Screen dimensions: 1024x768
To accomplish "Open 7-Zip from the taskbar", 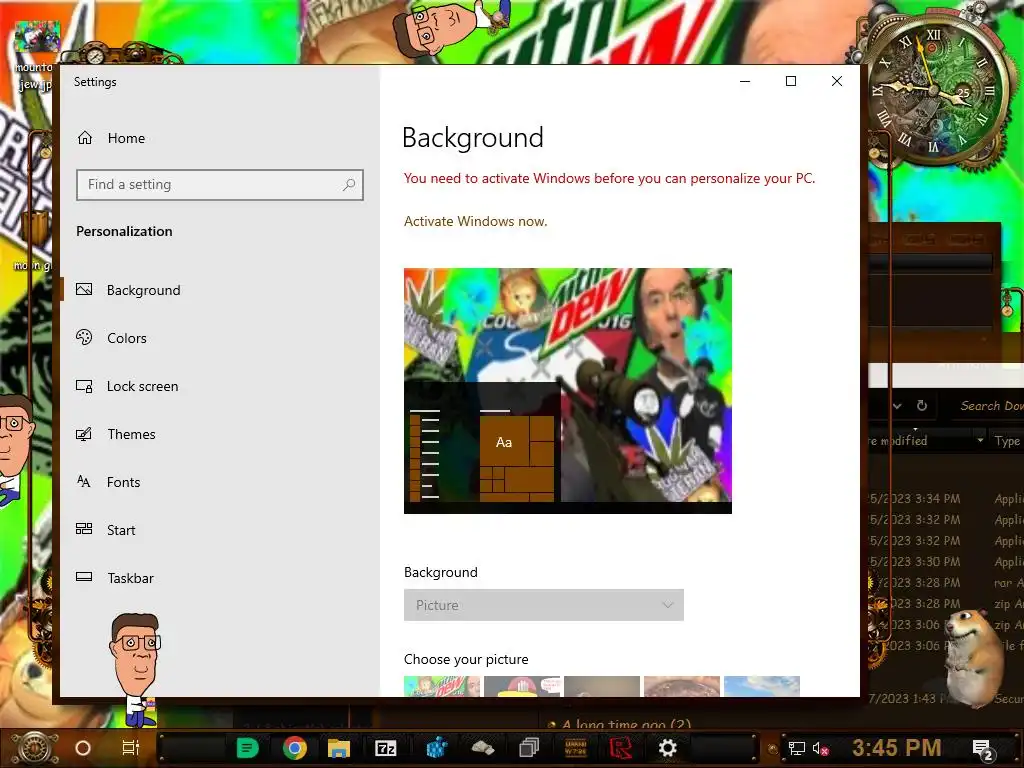I will coord(385,748).
